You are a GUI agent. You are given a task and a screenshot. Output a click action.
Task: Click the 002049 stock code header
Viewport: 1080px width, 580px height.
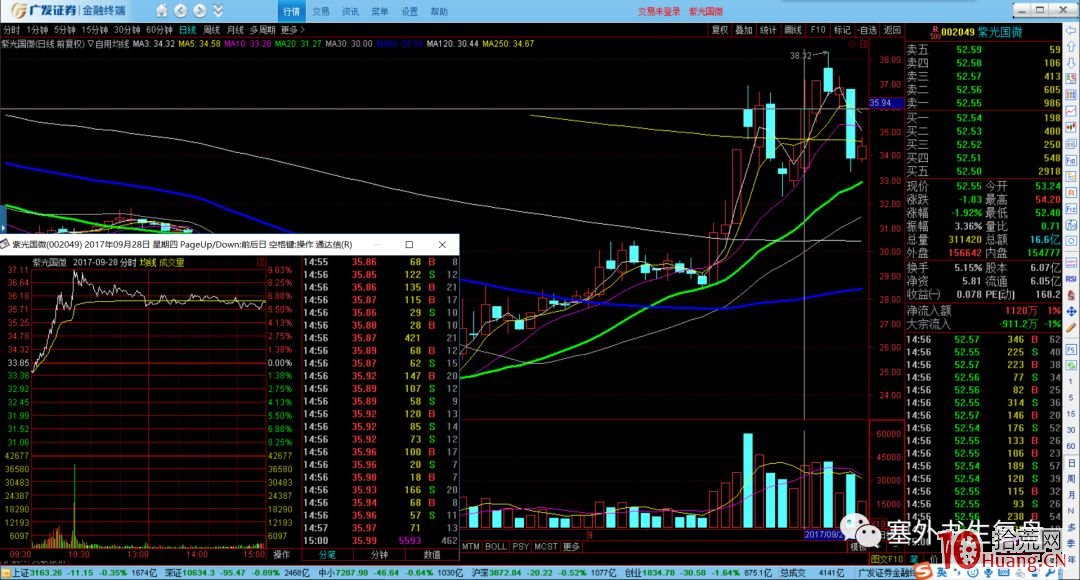tap(957, 32)
